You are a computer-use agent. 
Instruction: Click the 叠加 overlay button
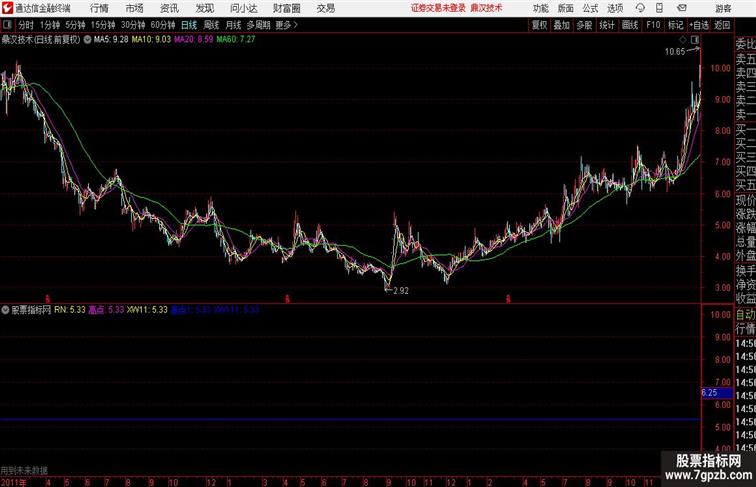(x=562, y=25)
